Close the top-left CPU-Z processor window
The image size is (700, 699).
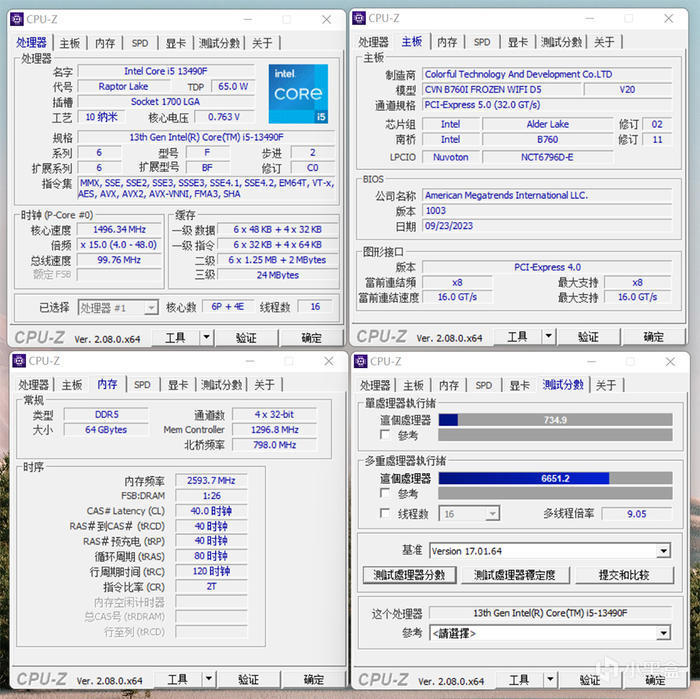pos(326,20)
